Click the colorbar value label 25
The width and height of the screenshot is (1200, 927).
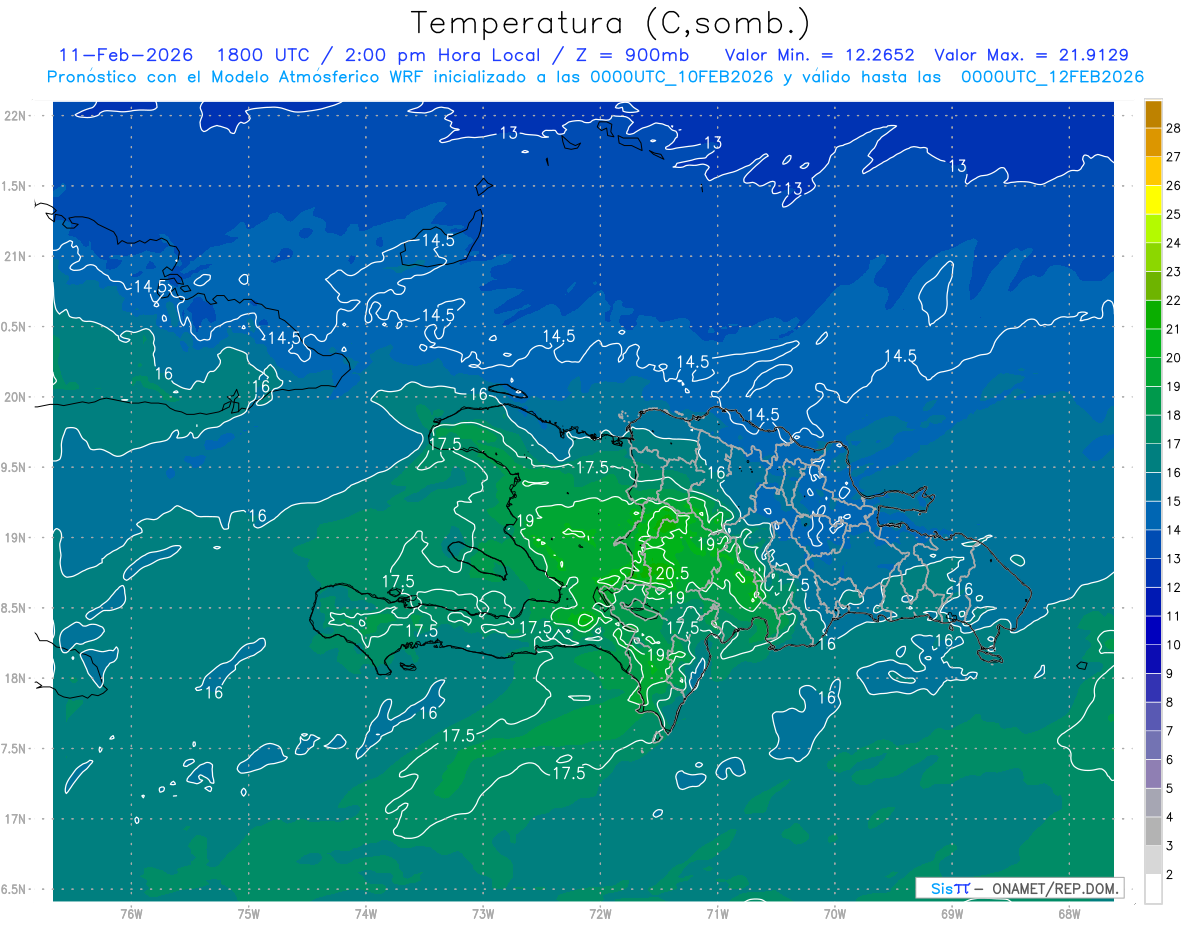1173,214
